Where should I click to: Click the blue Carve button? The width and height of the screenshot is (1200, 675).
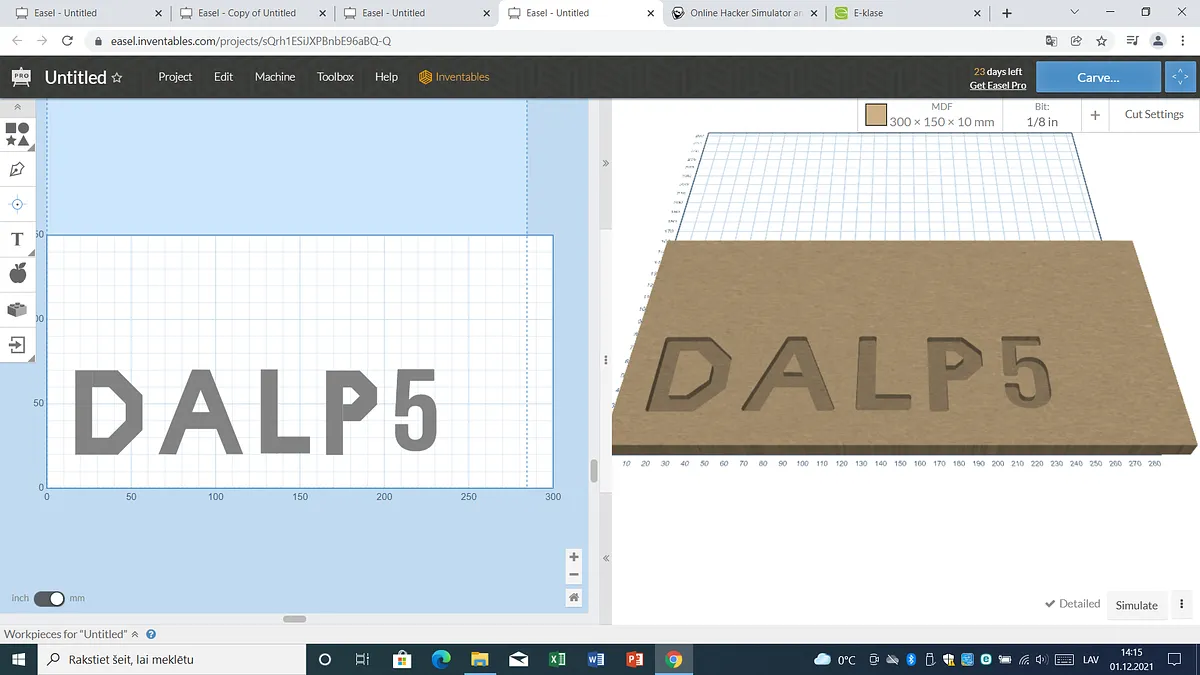pos(1097,77)
